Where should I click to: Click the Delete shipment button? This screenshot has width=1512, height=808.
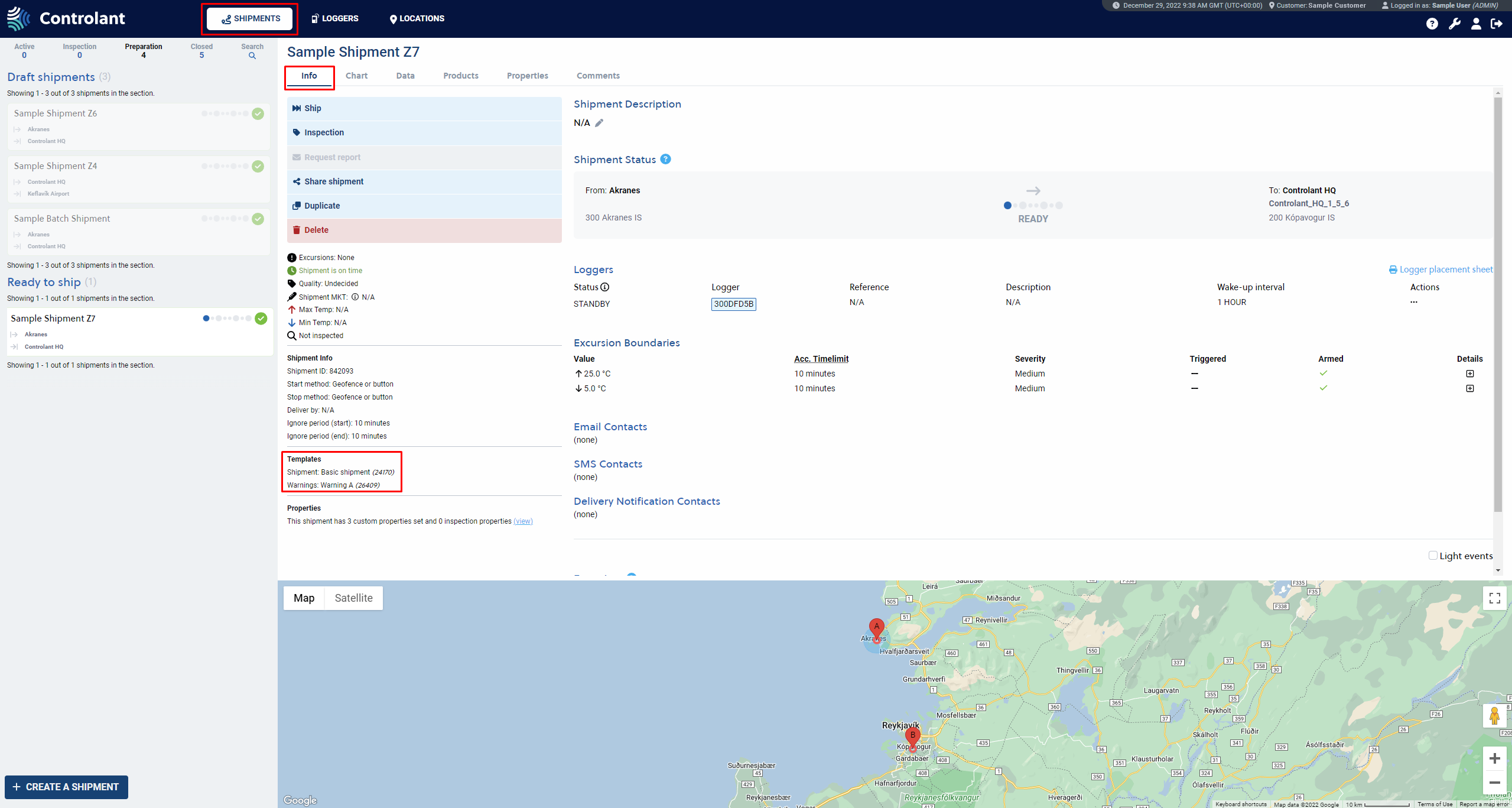(x=424, y=231)
